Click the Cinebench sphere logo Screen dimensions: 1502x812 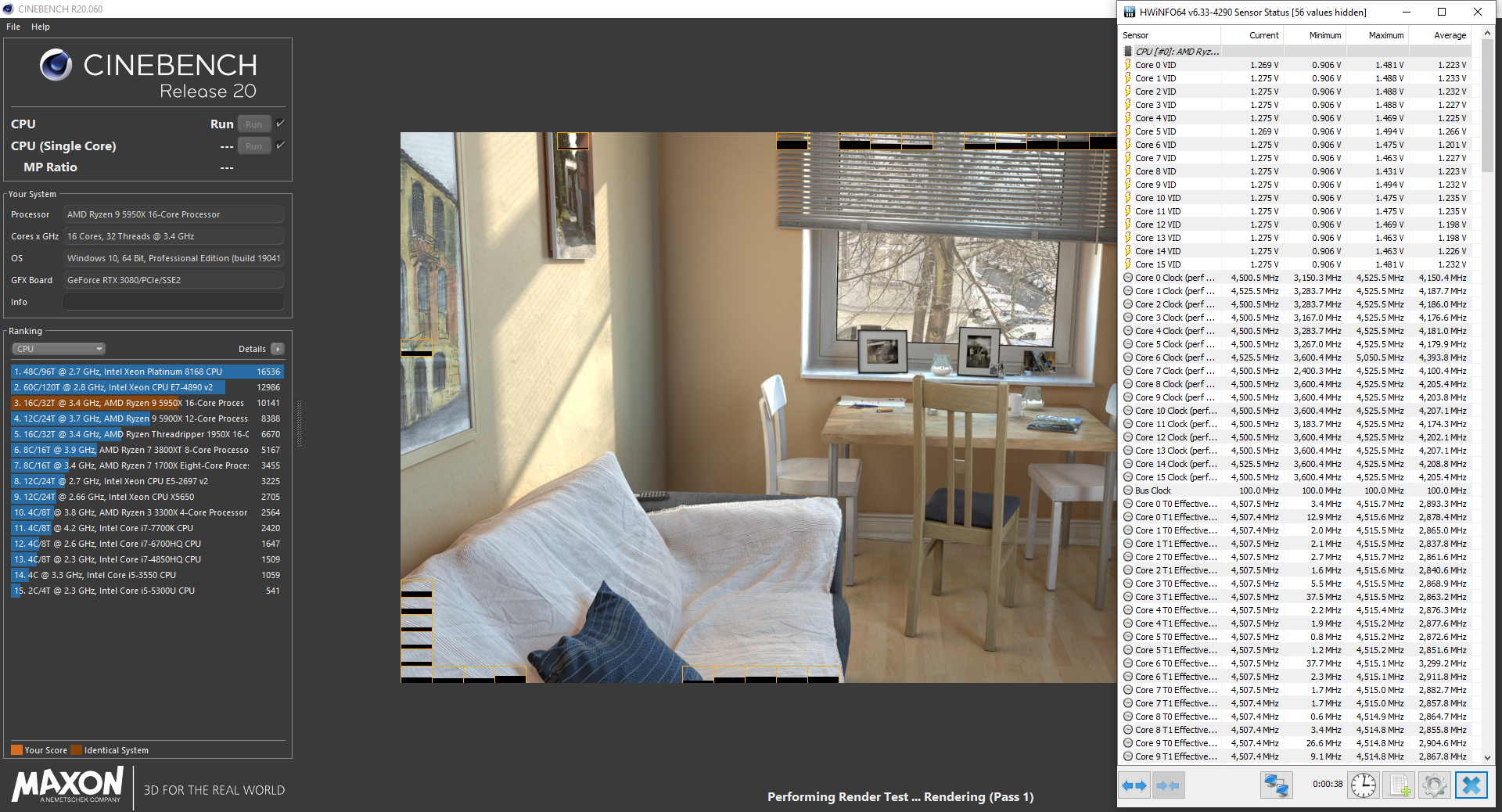pos(56,65)
